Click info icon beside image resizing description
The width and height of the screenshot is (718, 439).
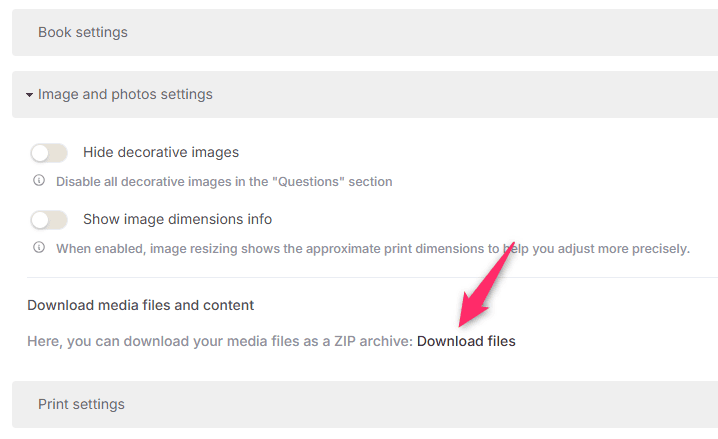click(39, 247)
